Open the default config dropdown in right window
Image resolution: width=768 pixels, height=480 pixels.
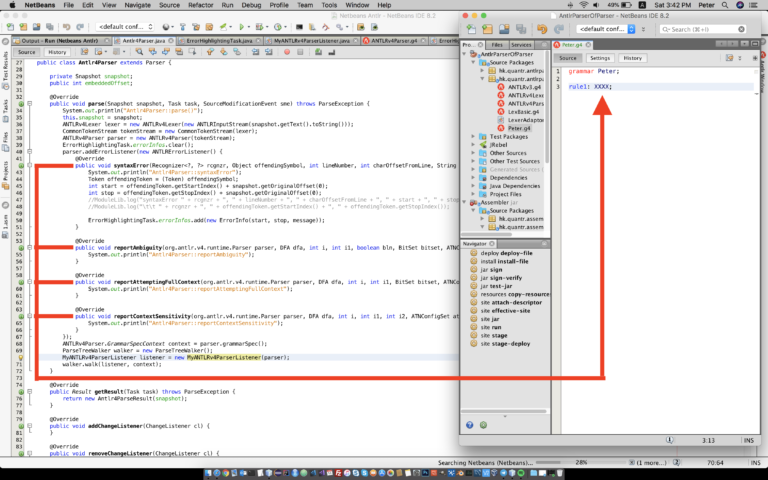(605, 29)
